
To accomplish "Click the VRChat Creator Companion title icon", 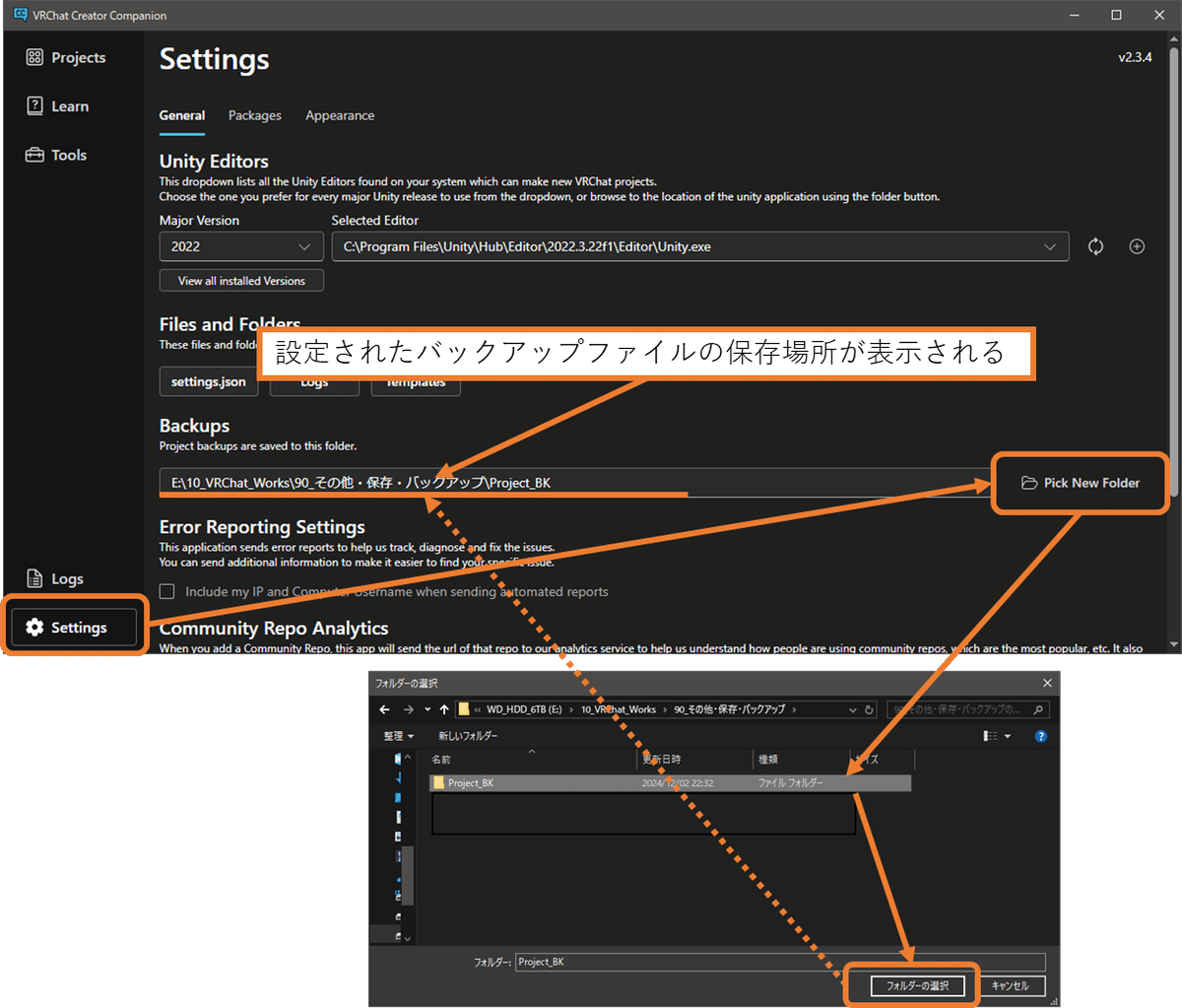I will pos(20,15).
